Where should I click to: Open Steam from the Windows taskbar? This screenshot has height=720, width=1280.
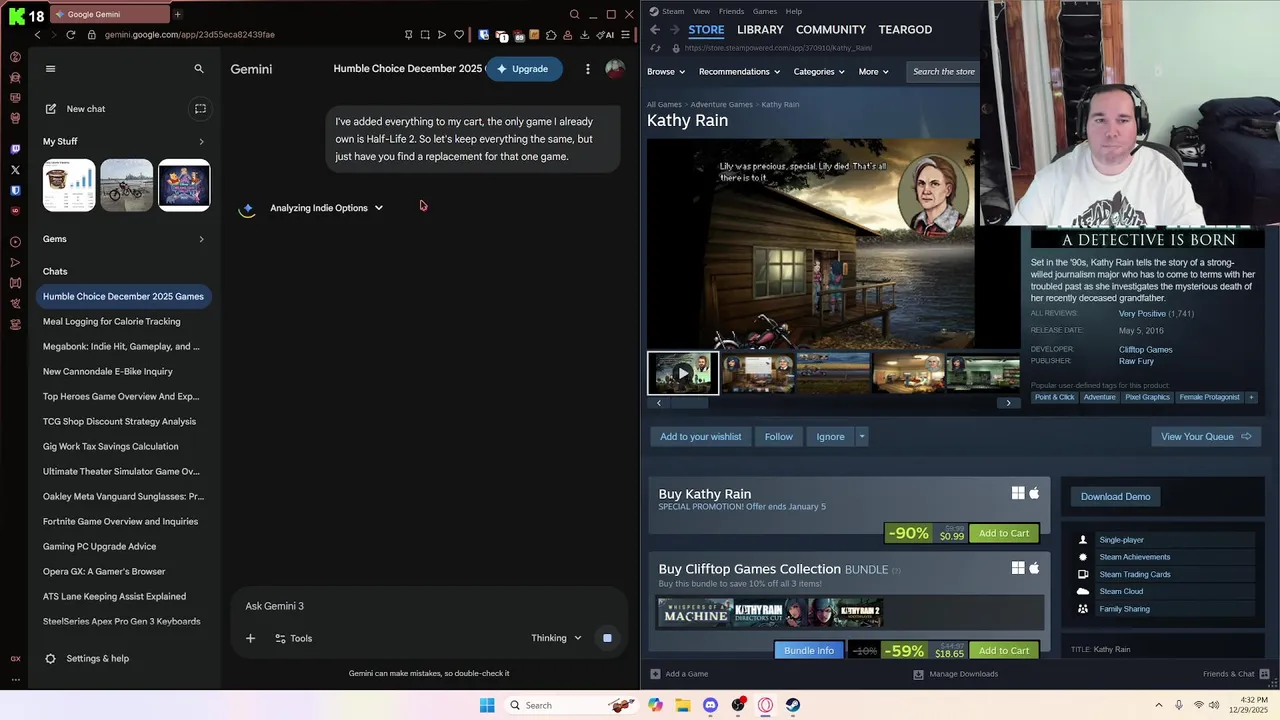pyautogui.click(x=793, y=705)
